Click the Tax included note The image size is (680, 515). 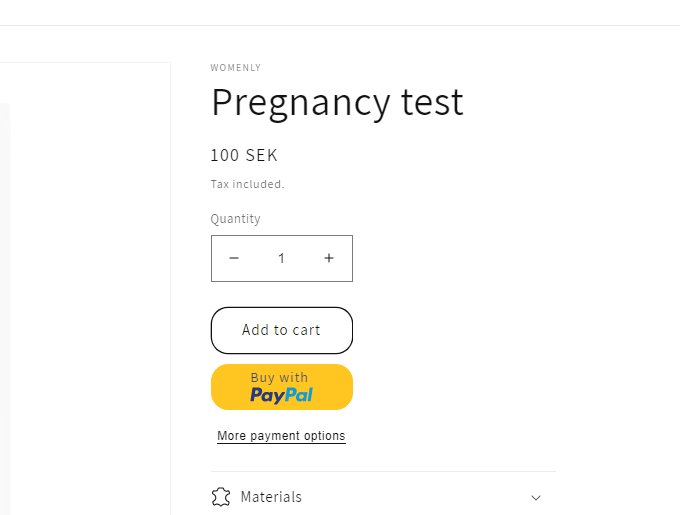click(x=247, y=184)
